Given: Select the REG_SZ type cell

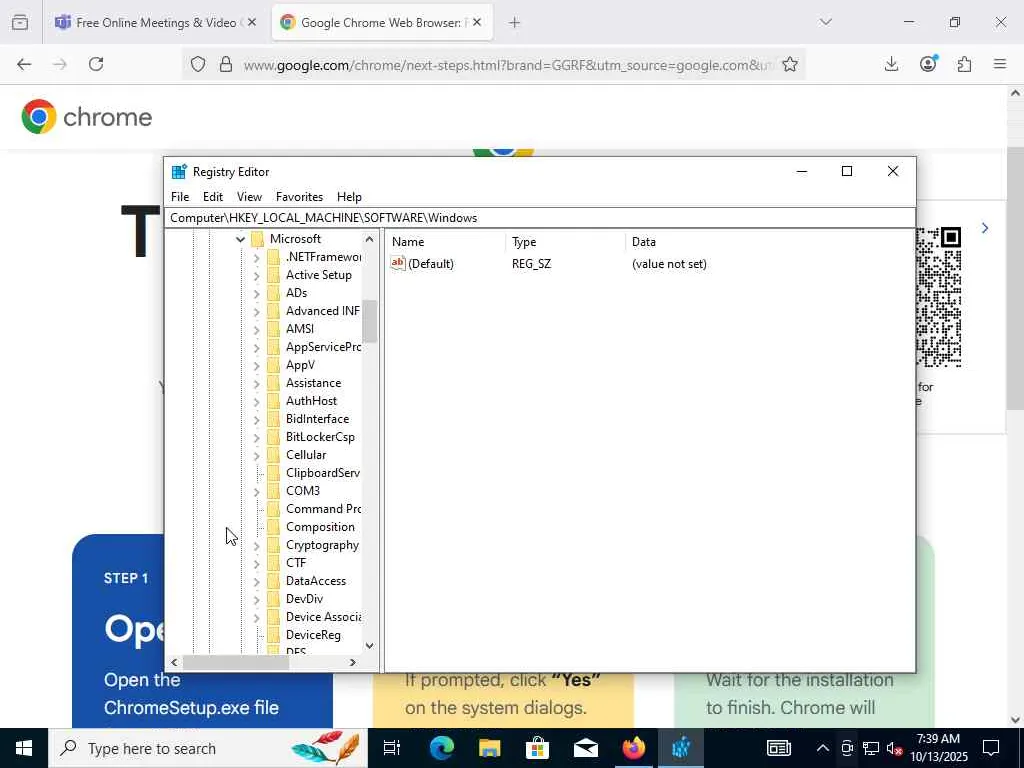Looking at the screenshot, I should [x=531, y=264].
